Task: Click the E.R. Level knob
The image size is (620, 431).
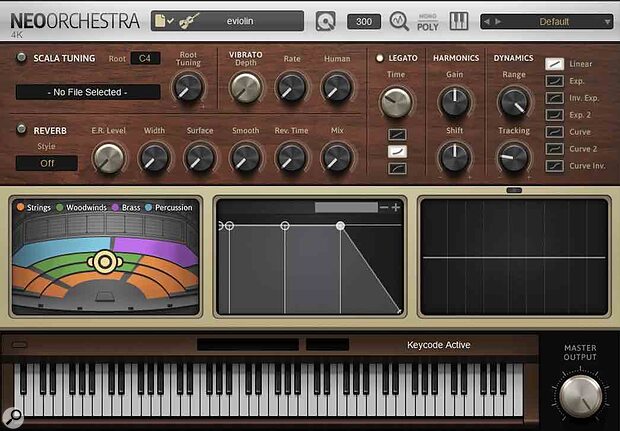Action: (108, 158)
